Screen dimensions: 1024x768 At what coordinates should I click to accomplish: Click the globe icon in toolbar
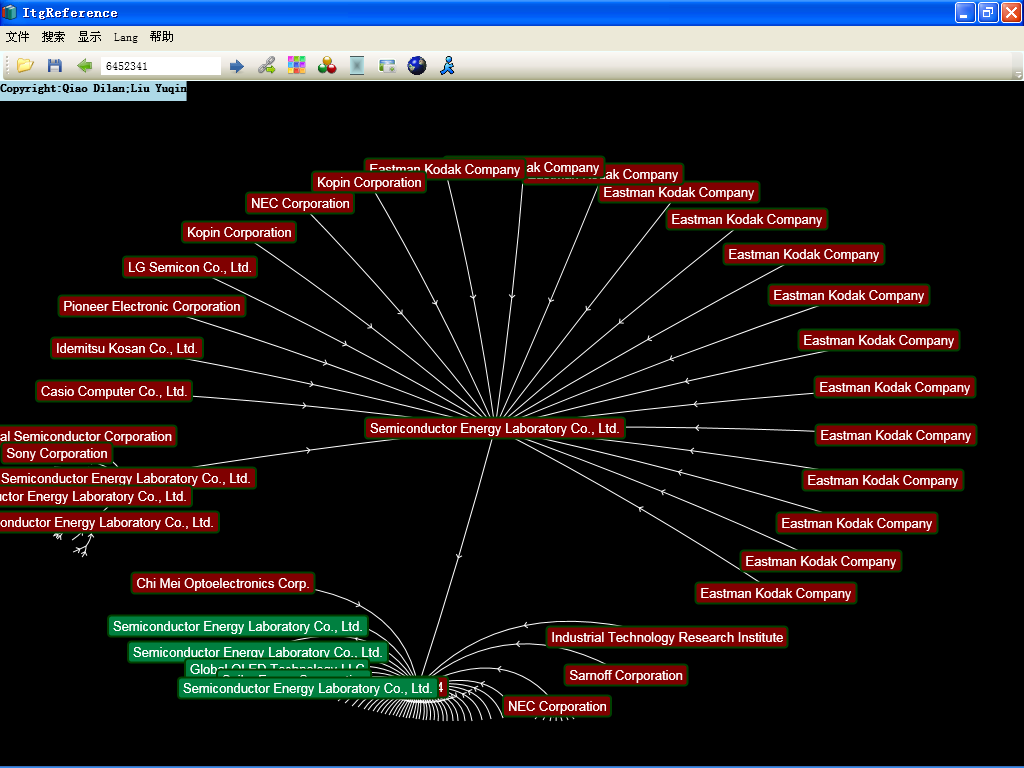click(x=417, y=65)
